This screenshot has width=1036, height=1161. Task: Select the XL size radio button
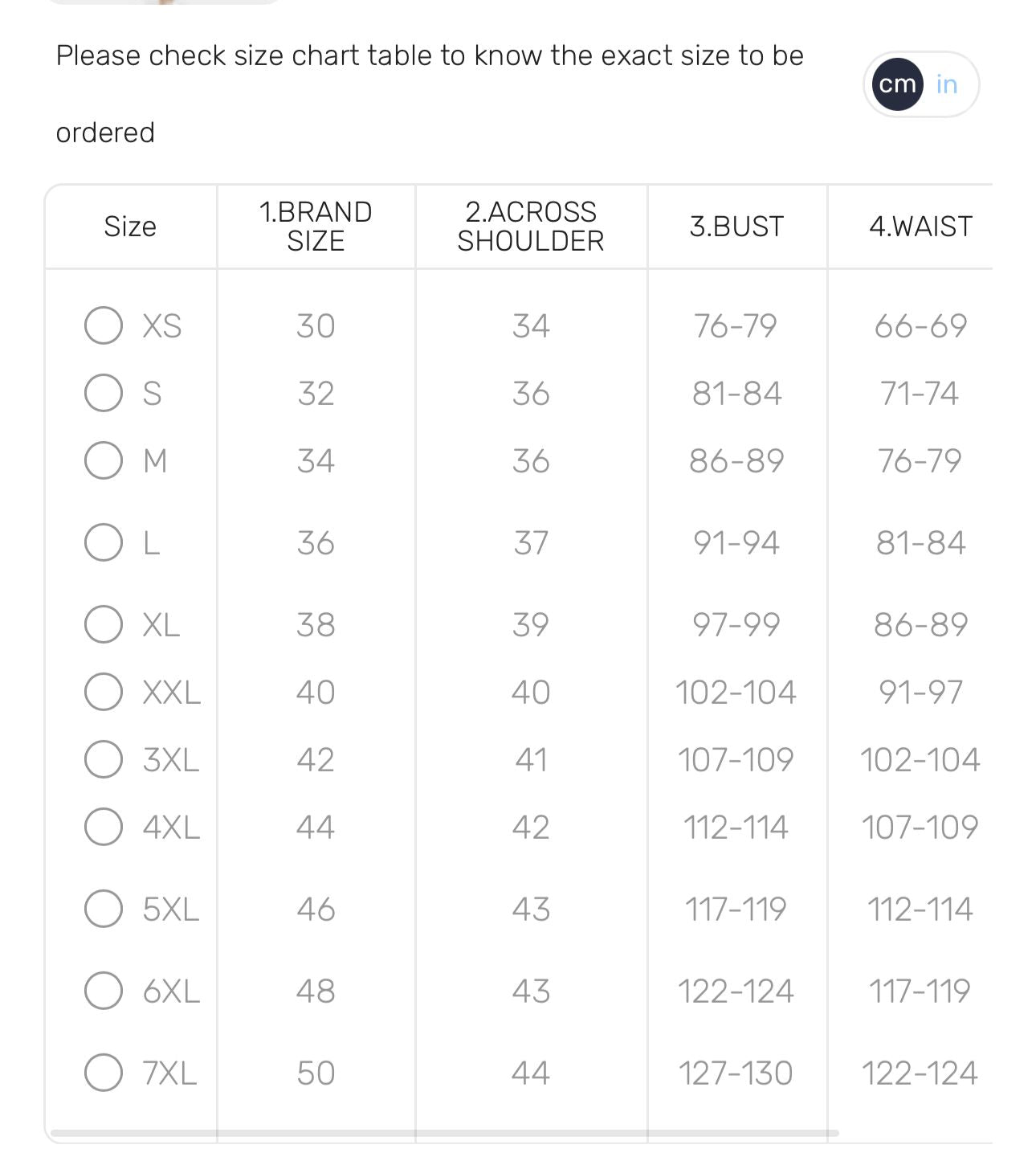[x=104, y=624]
